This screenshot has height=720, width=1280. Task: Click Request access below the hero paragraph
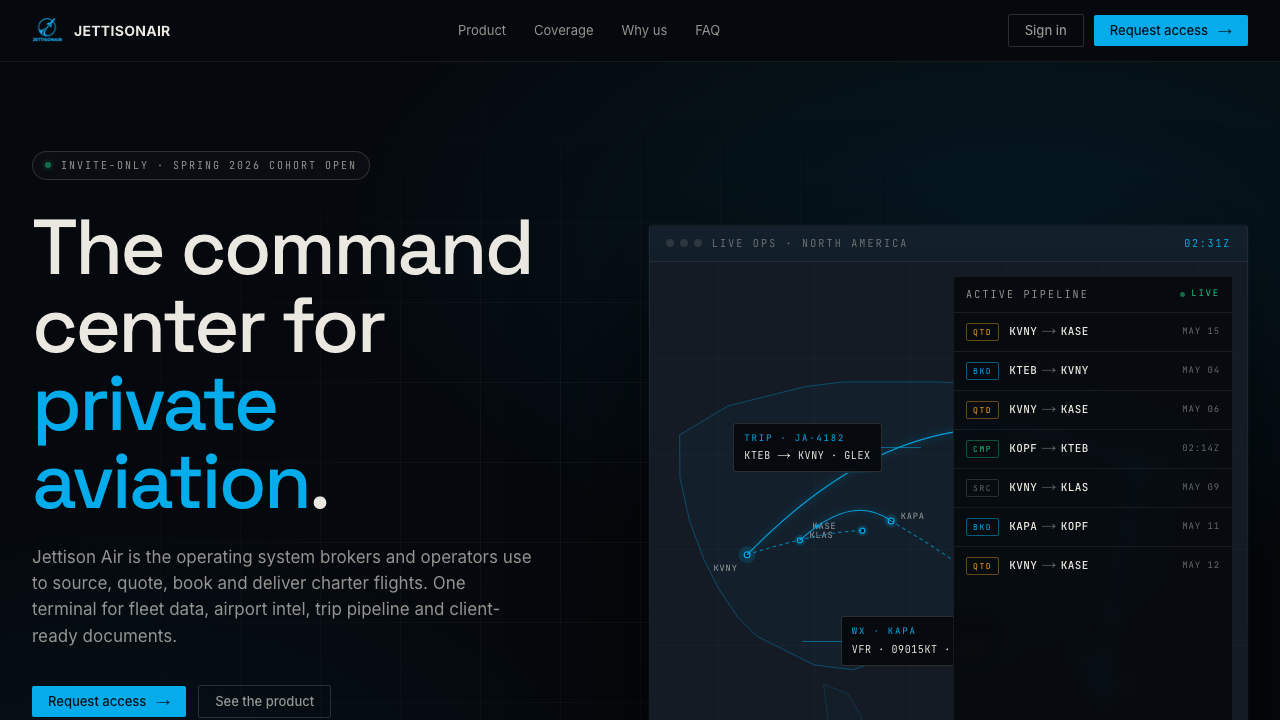[109, 701]
